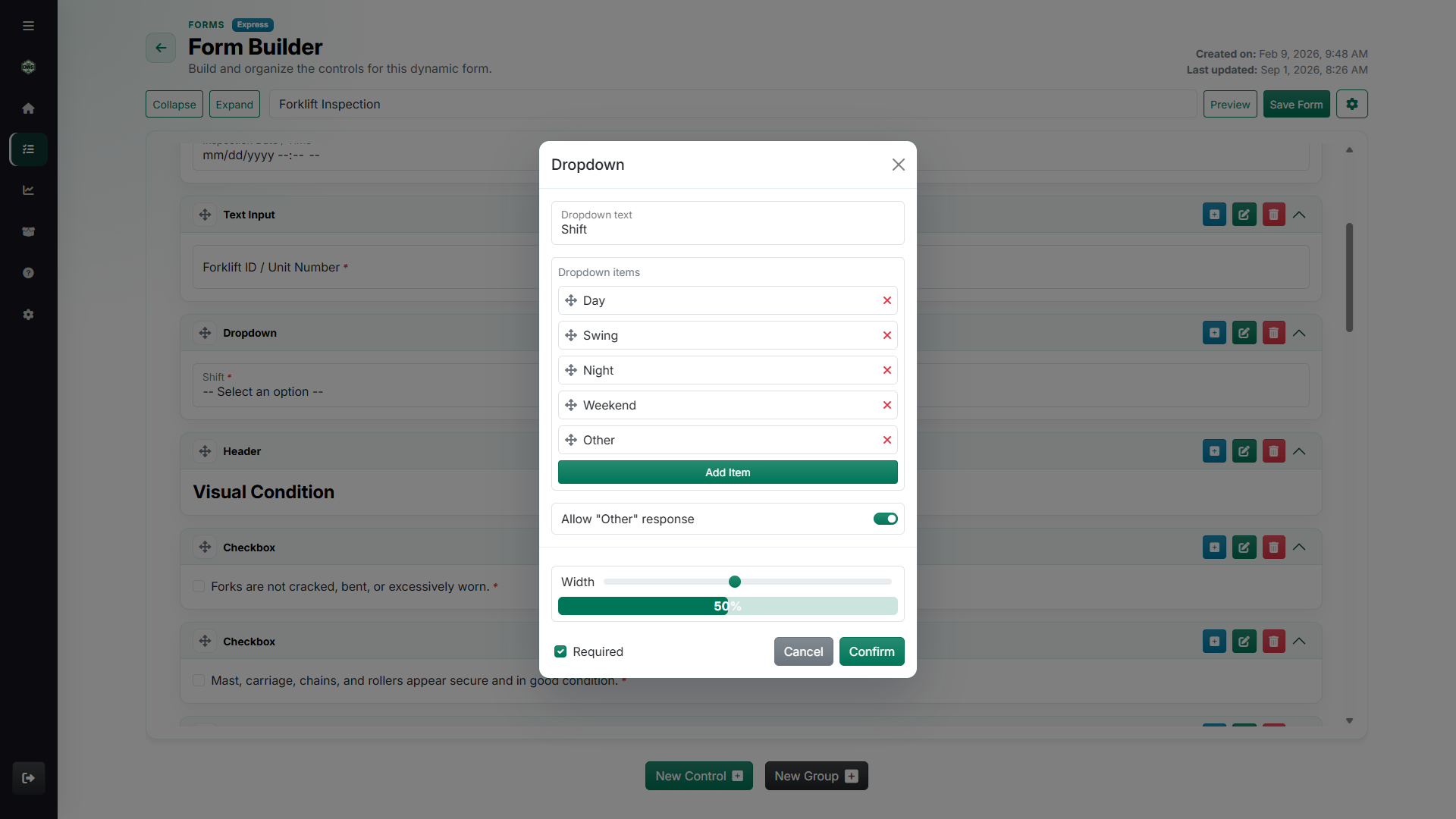This screenshot has width=1456, height=819.
Task: Remove the Swing dropdown item
Action: pos(886,335)
